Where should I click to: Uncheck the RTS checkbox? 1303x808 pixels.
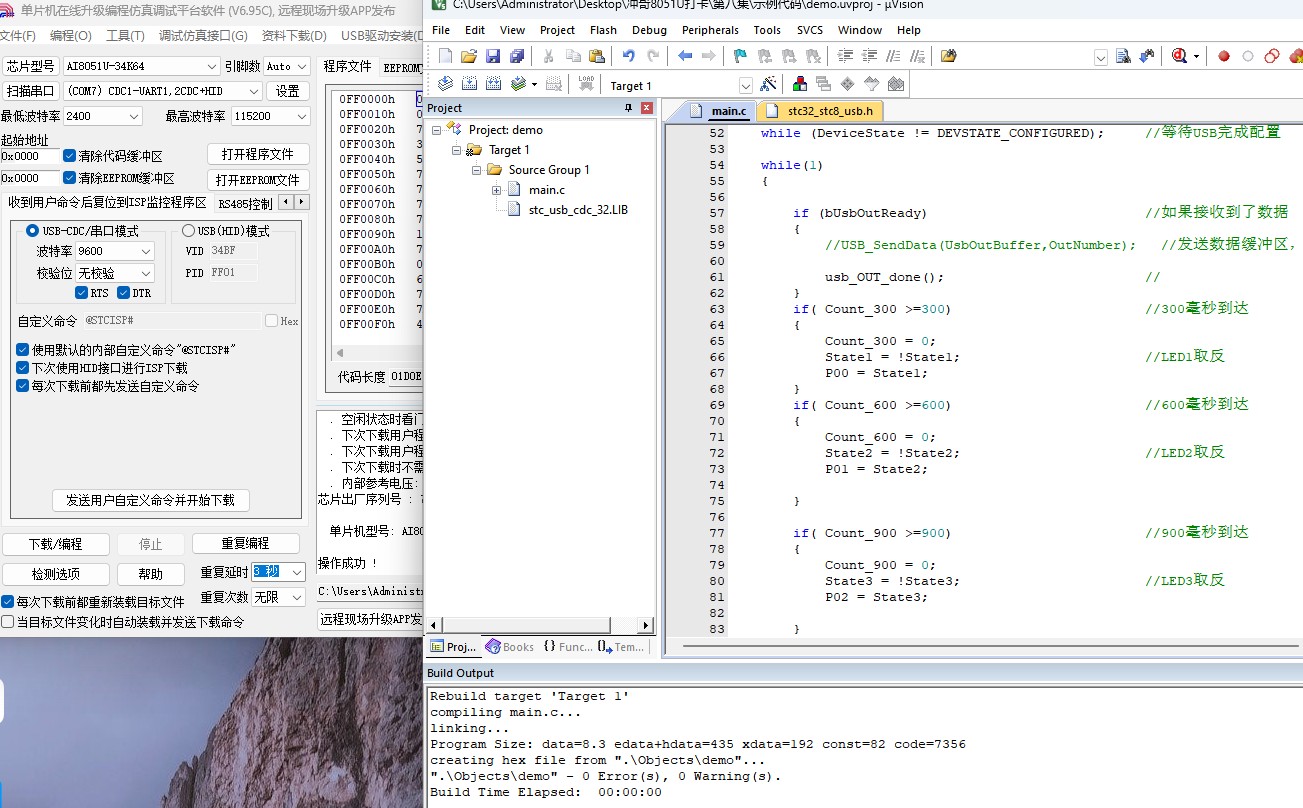pyautogui.click(x=82, y=293)
